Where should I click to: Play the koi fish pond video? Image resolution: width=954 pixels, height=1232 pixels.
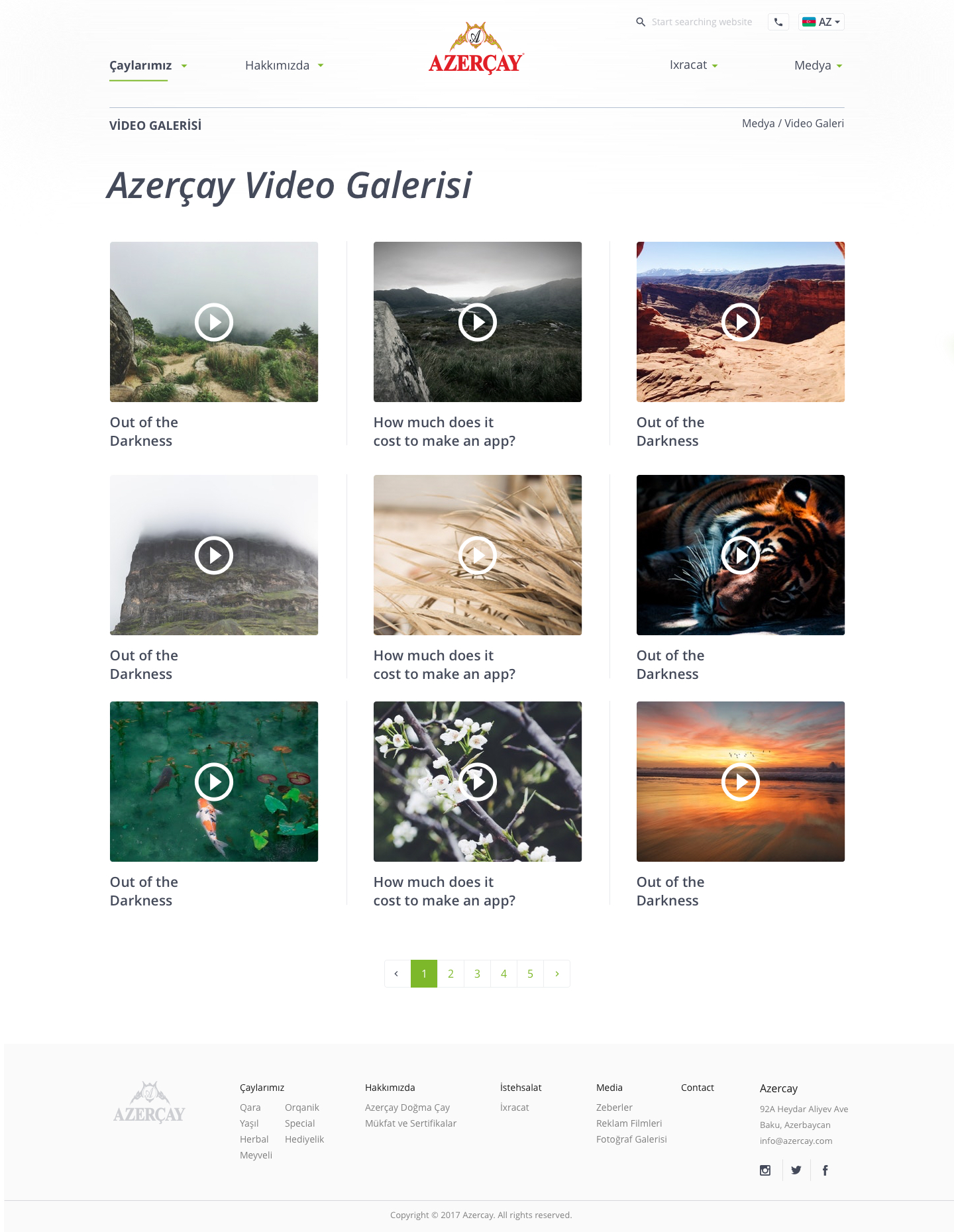coord(214,782)
